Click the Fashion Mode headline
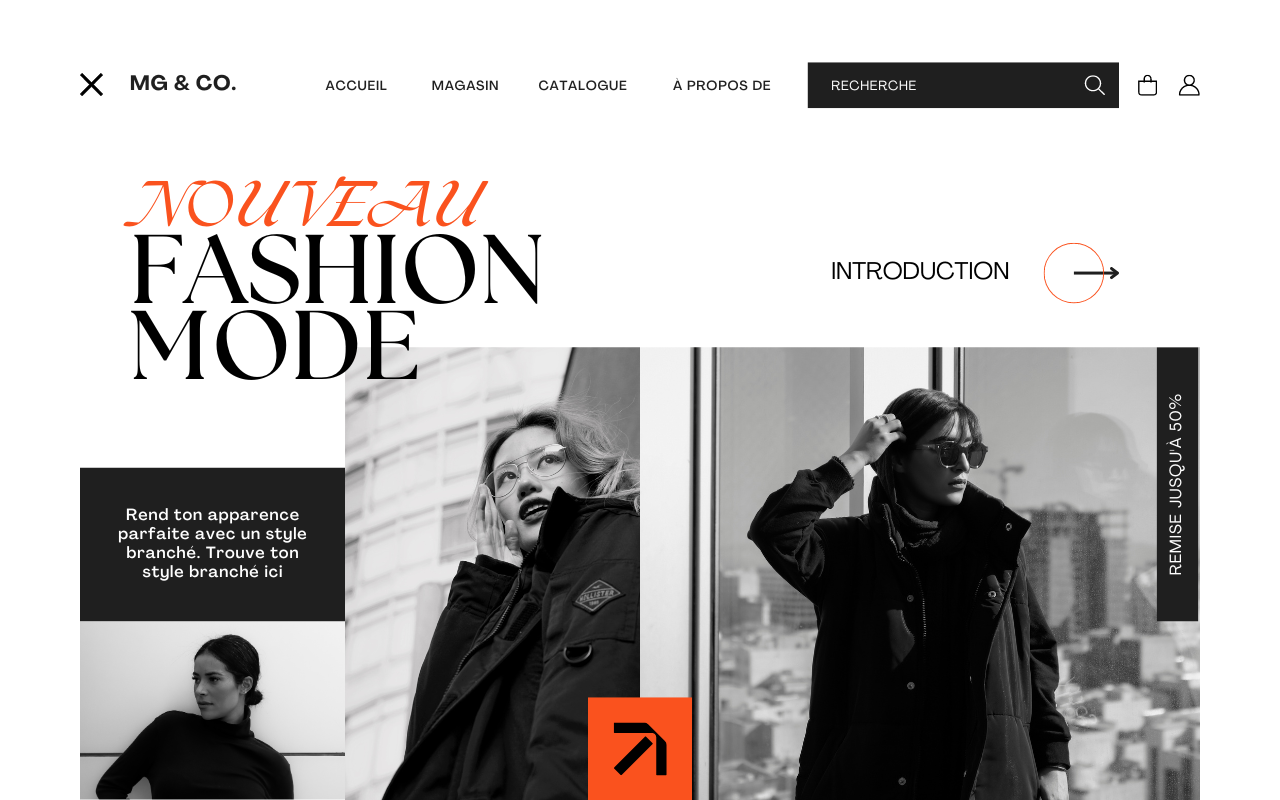 336,308
